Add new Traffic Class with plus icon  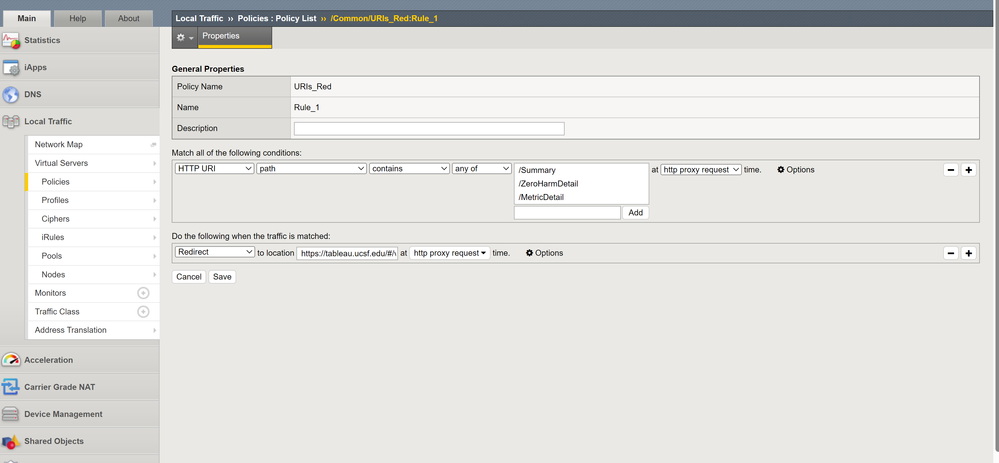coord(143,312)
